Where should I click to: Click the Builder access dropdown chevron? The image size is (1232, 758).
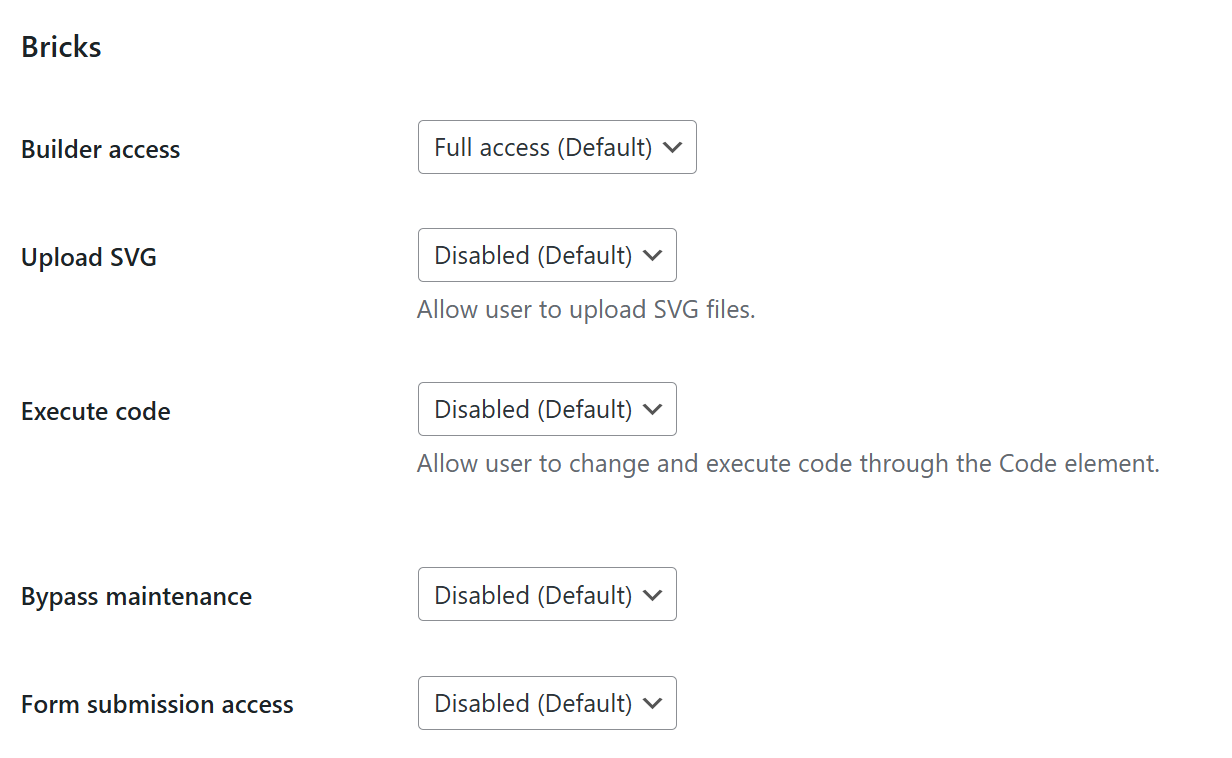[673, 148]
